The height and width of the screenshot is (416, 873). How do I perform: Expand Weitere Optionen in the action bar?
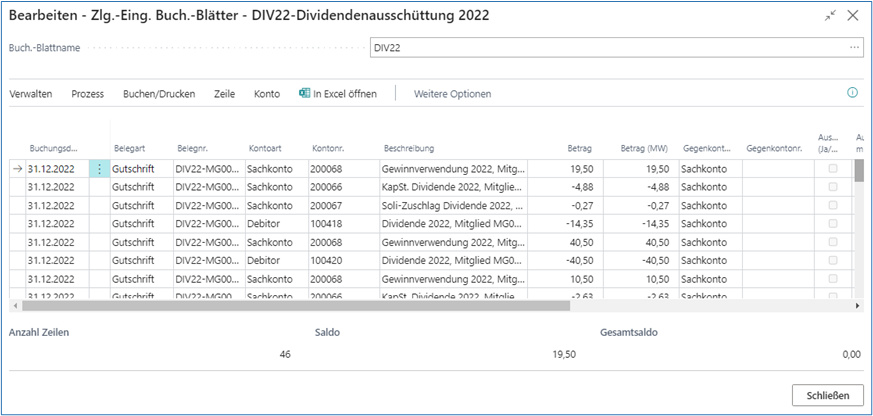[452, 94]
